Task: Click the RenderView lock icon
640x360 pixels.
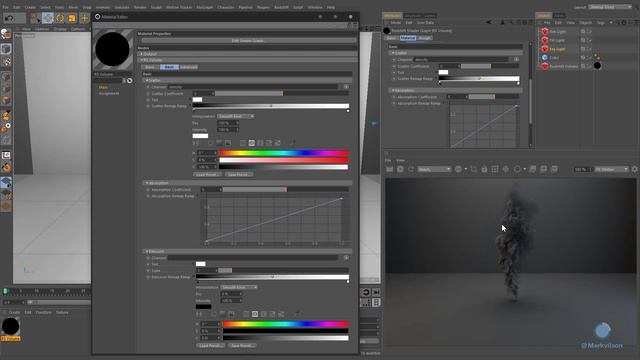Action: [x=484, y=169]
